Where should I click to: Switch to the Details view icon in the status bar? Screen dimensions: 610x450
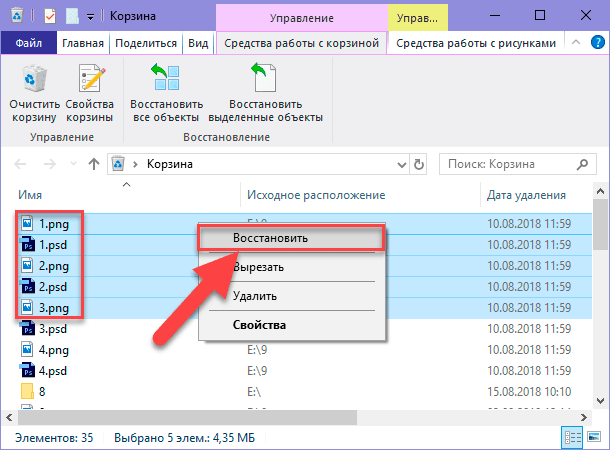[573, 438]
